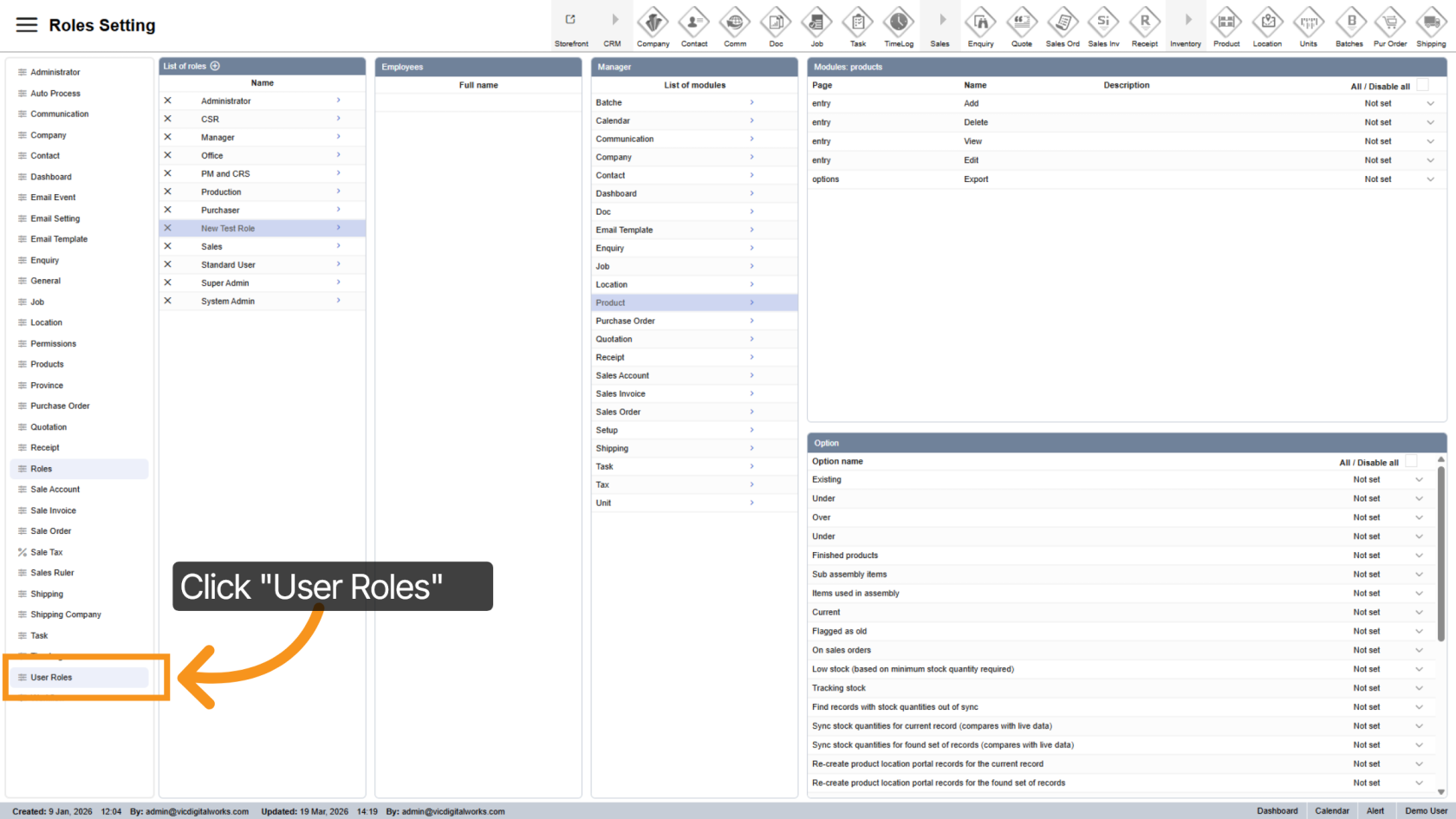The height and width of the screenshot is (819, 1456).
Task: Delete the CSR role with X icon
Action: (168, 119)
